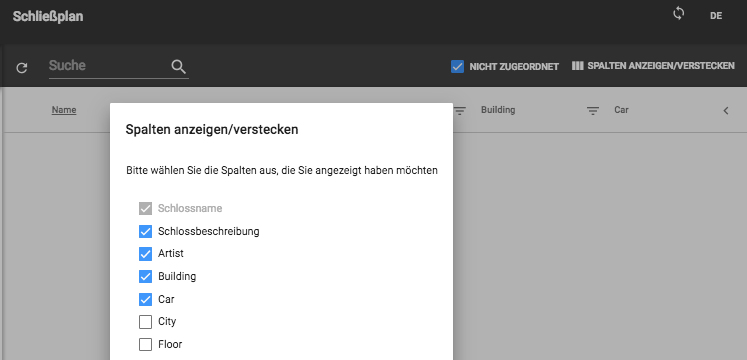Open the DE language selector
This screenshot has height=360, width=747.
point(716,16)
